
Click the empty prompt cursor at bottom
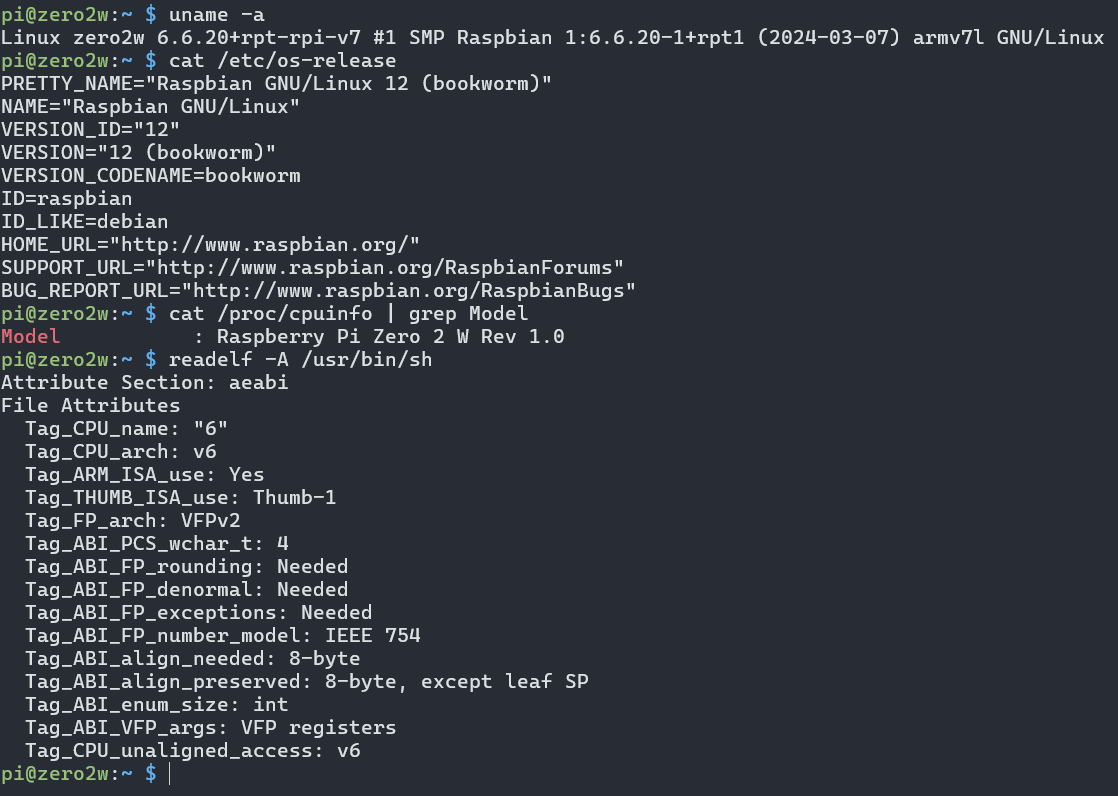[170, 773]
